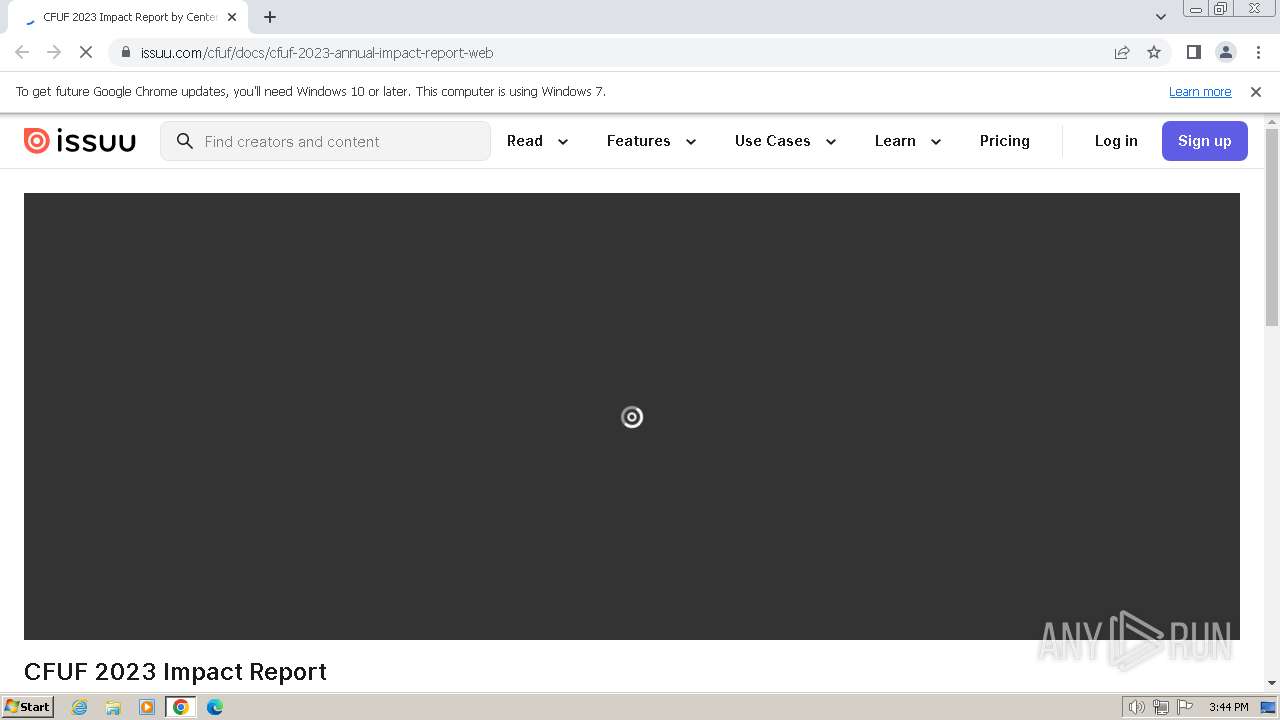Select the CFUF 2023 Impact Report tab

pos(128,17)
